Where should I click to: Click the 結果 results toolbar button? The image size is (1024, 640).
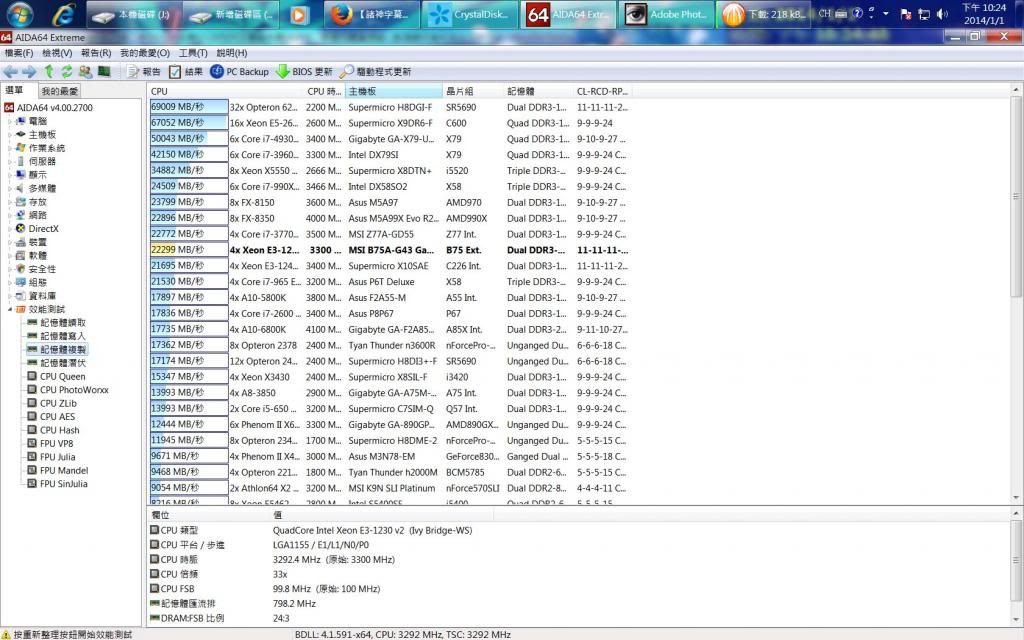pos(186,72)
